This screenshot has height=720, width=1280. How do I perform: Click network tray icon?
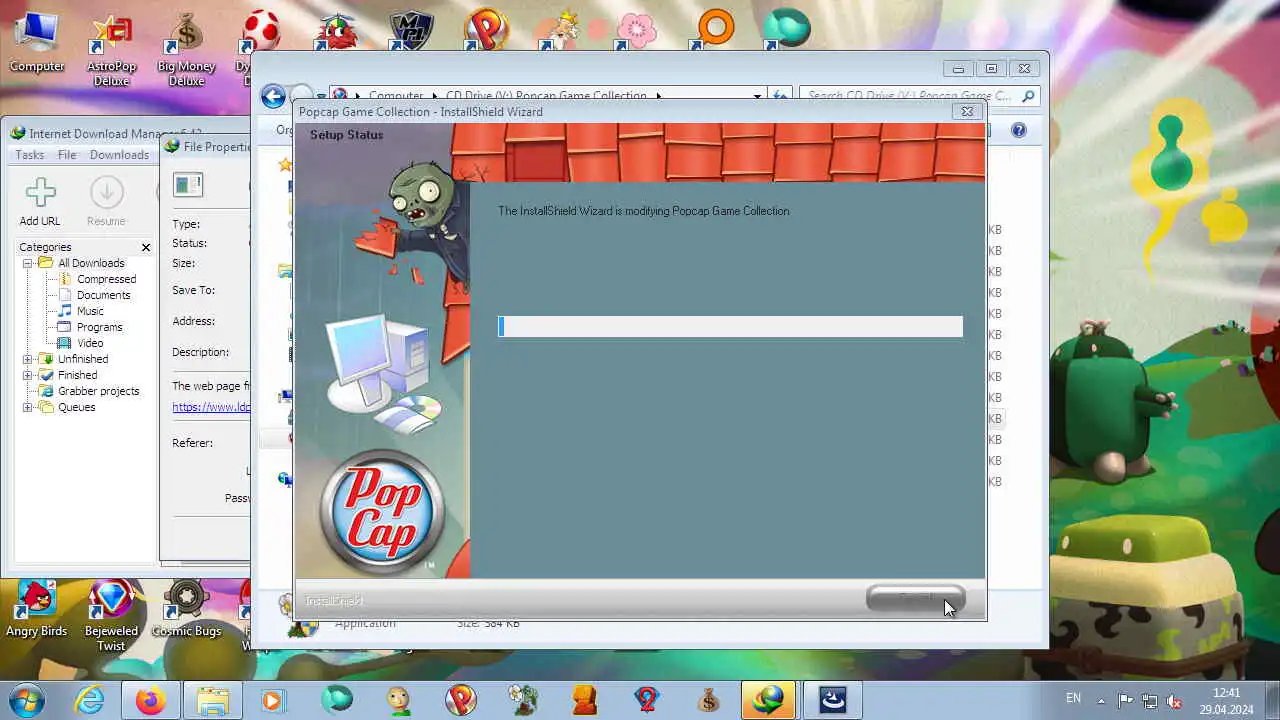(1150, 700)
